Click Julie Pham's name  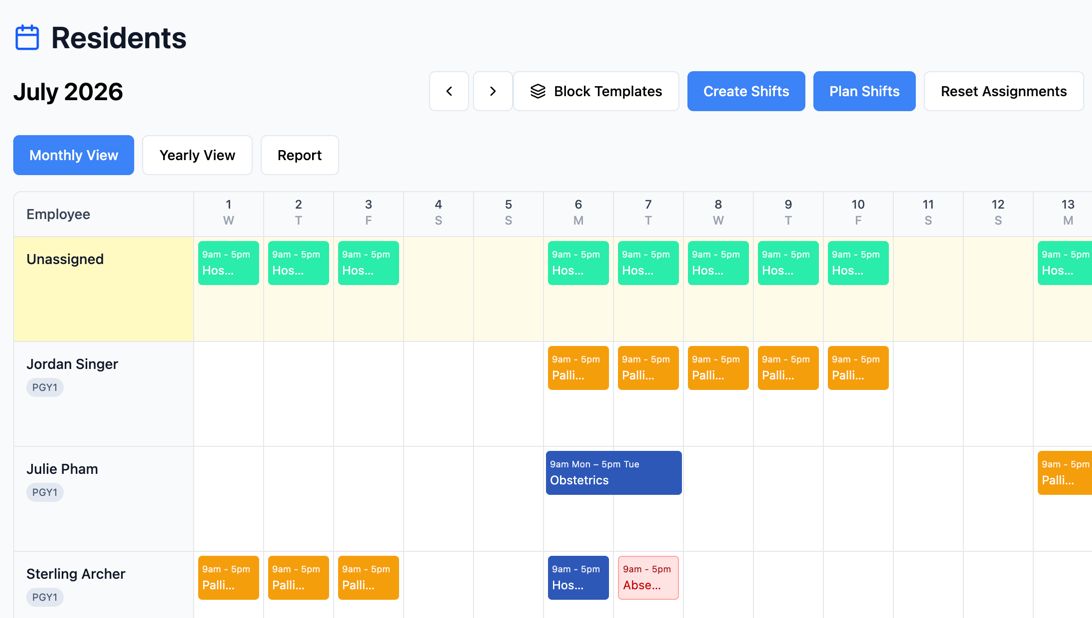point(62,469)
